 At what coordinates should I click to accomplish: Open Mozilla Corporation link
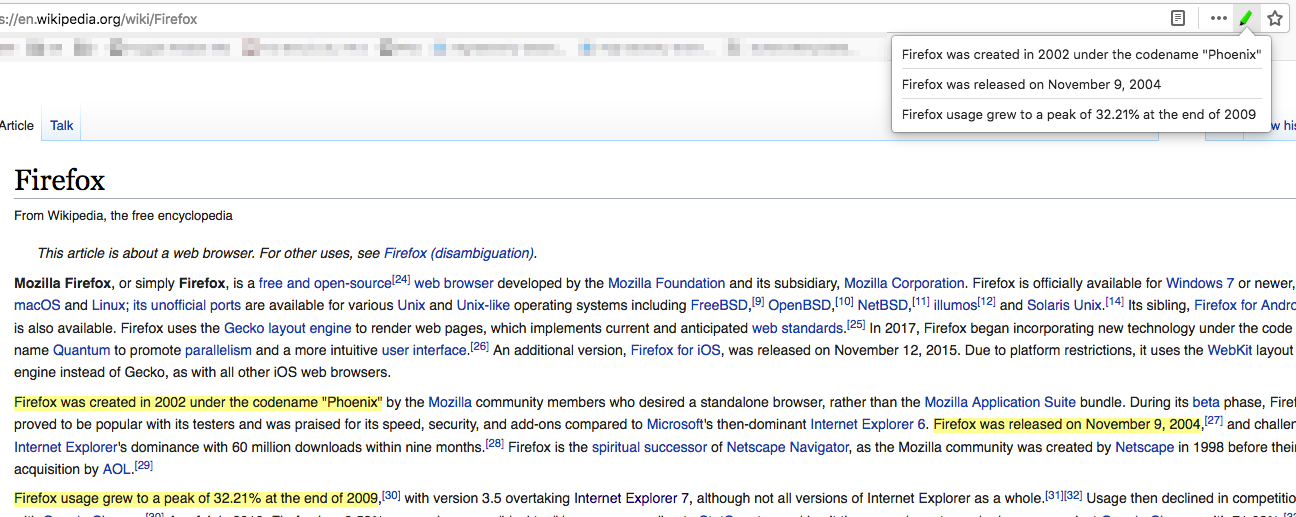(x=904, y=283)
